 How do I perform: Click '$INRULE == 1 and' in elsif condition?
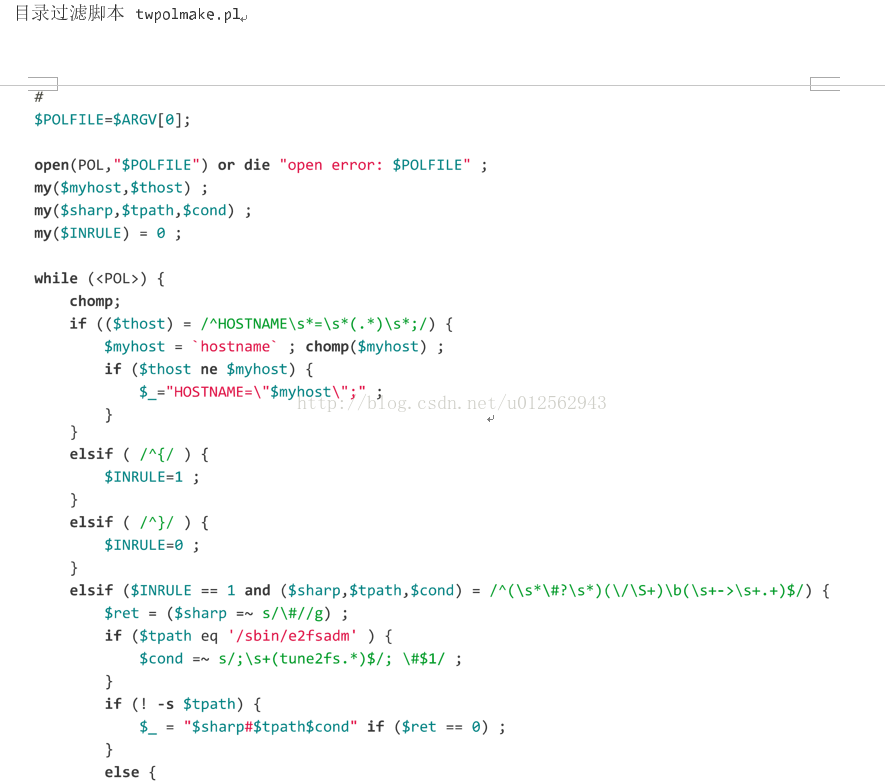[200, 590]
